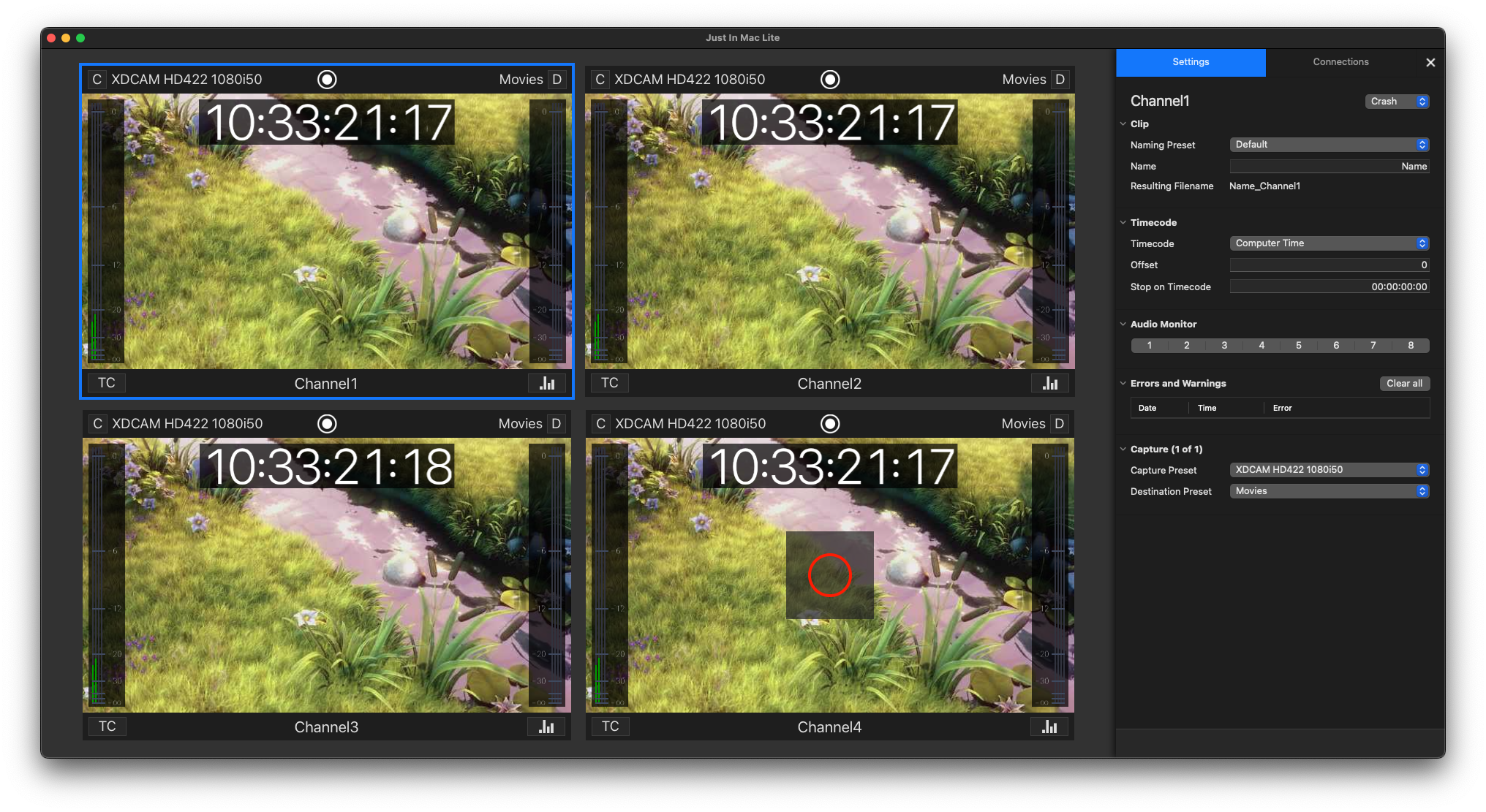This screenshot has width=1486, height=812.
Task: Toggle Channel3 TC timecode overlay
Action: click(x=108, y=726)
